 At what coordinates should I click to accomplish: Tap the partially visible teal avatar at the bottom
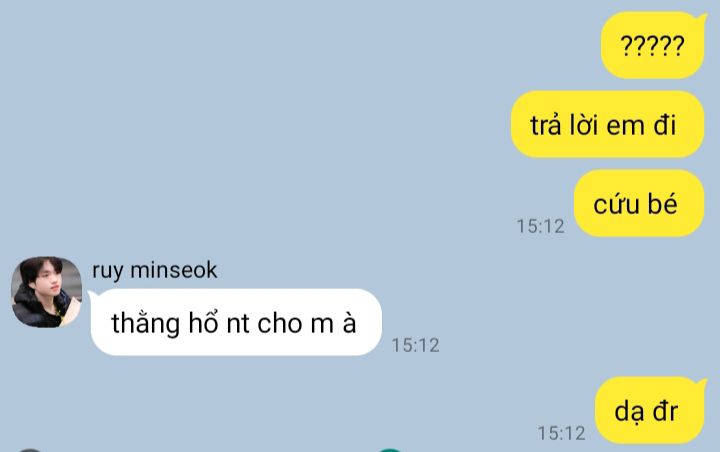pos(390,450)
